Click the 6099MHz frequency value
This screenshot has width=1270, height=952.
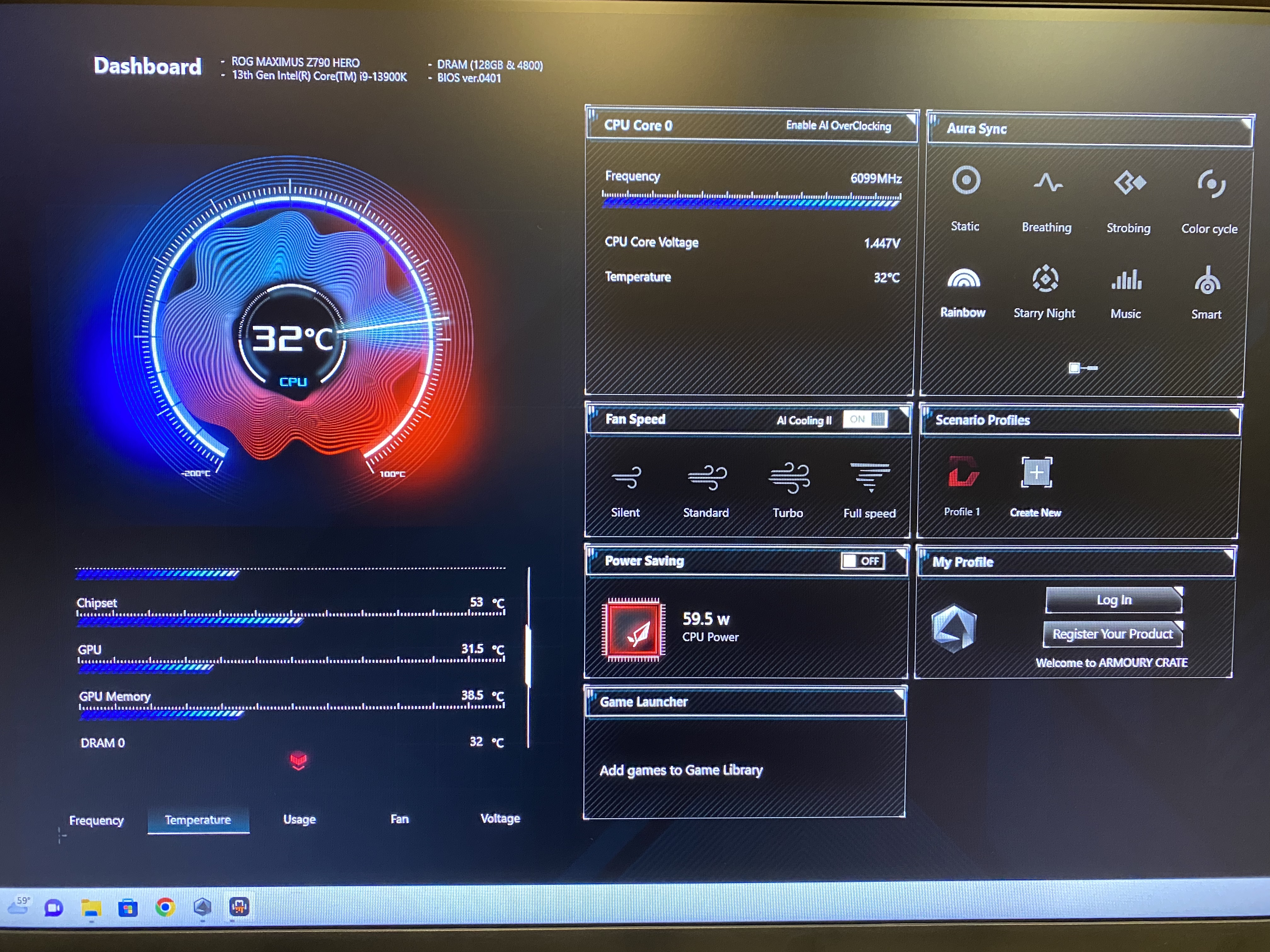click(876, 178)
